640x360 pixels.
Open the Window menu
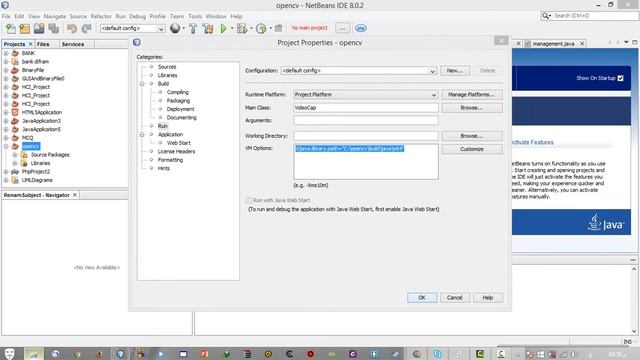[x=216, y=16]
